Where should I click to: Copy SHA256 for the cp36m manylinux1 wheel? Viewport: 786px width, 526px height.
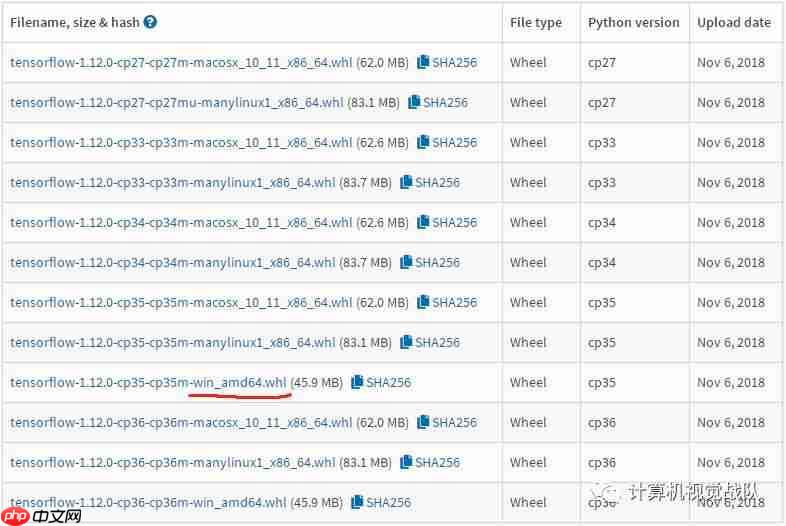click(430, 463)
